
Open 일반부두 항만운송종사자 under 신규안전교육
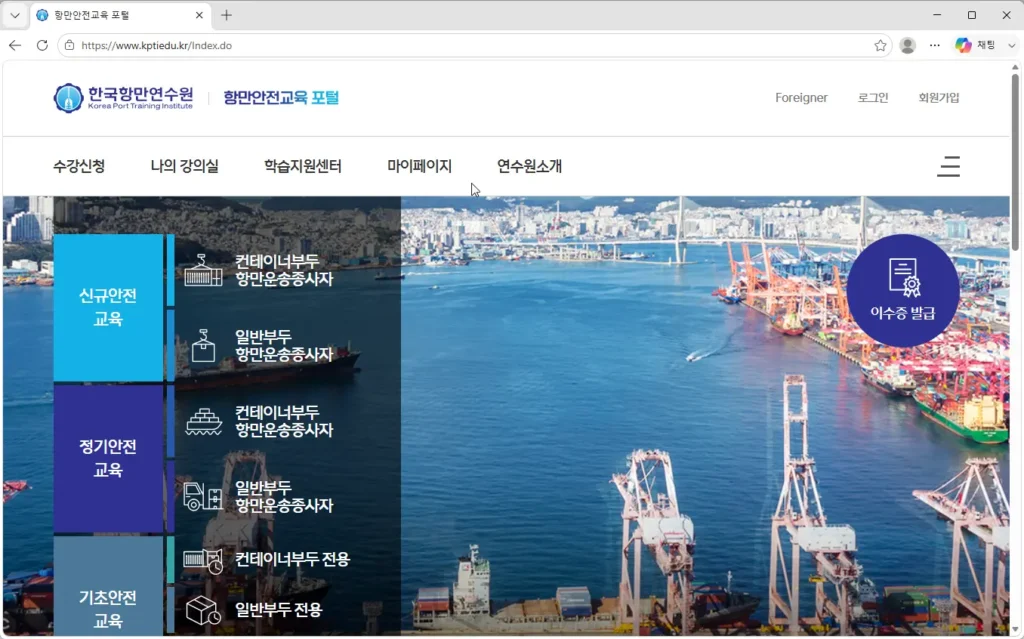pos(284,346)
